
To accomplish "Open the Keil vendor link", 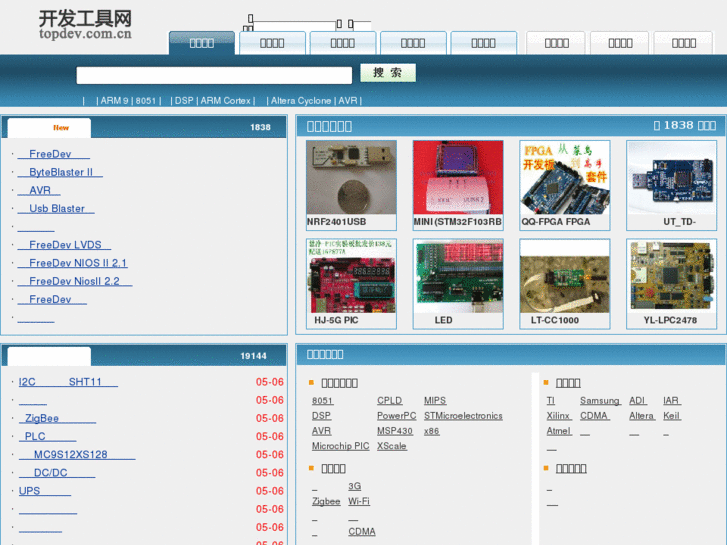I will click(672, 416).
